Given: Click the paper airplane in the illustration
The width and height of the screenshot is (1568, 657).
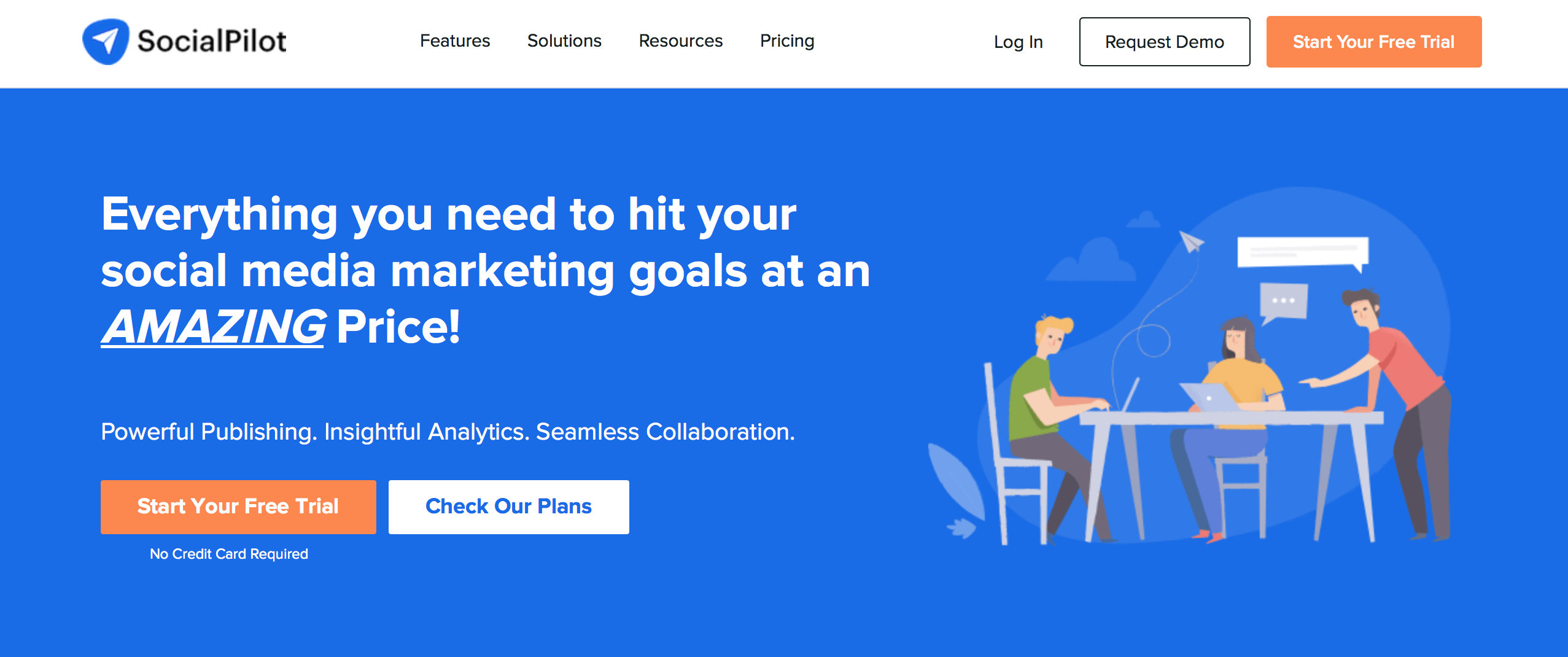Looking at the screenshot, I should (1190, 241).
